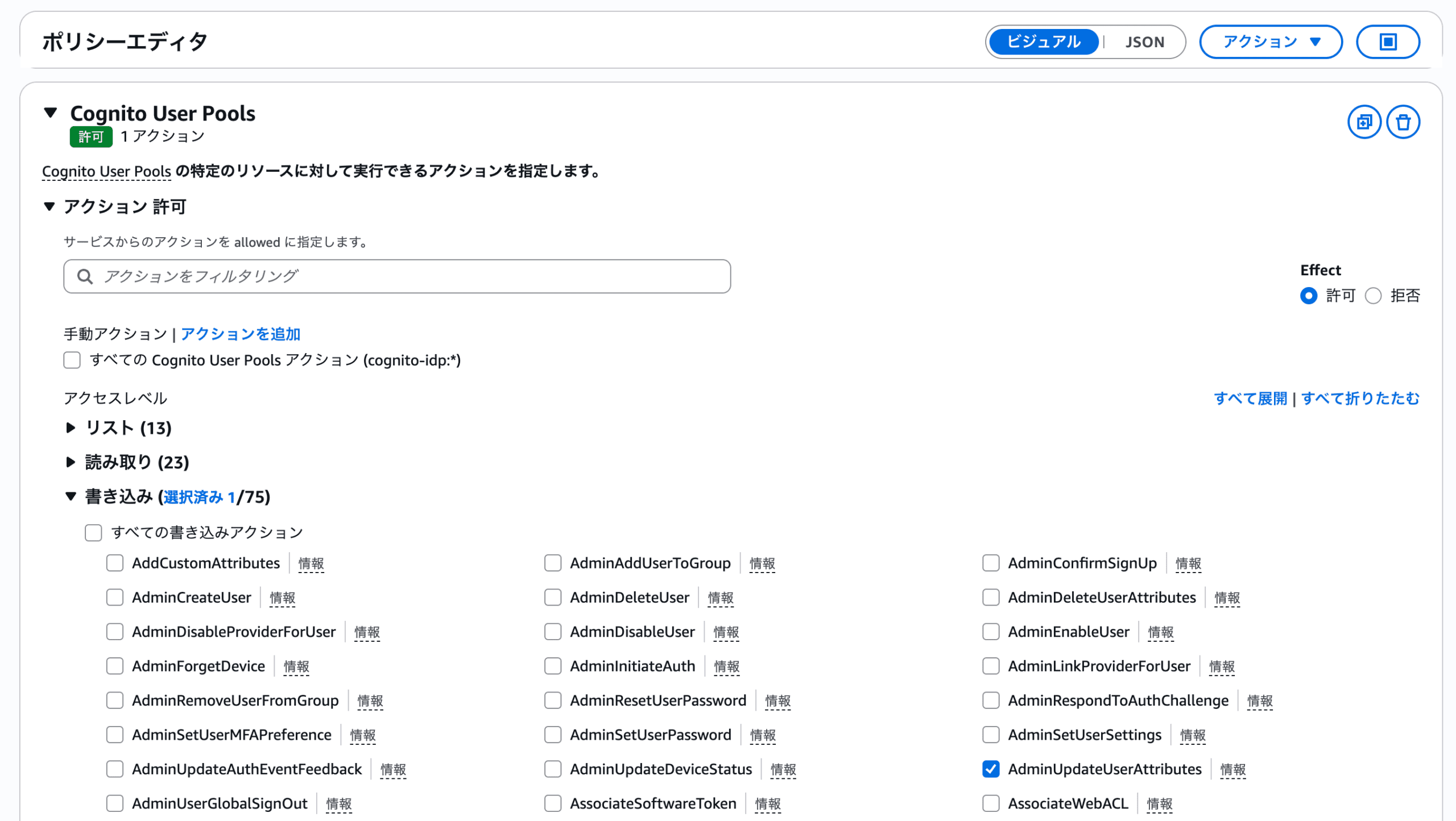The width and height of the screenshot is (1456, 821).
Task: Open 情報 link for AdminUpdateUserAttributes
Action: tap(1232, 770)
